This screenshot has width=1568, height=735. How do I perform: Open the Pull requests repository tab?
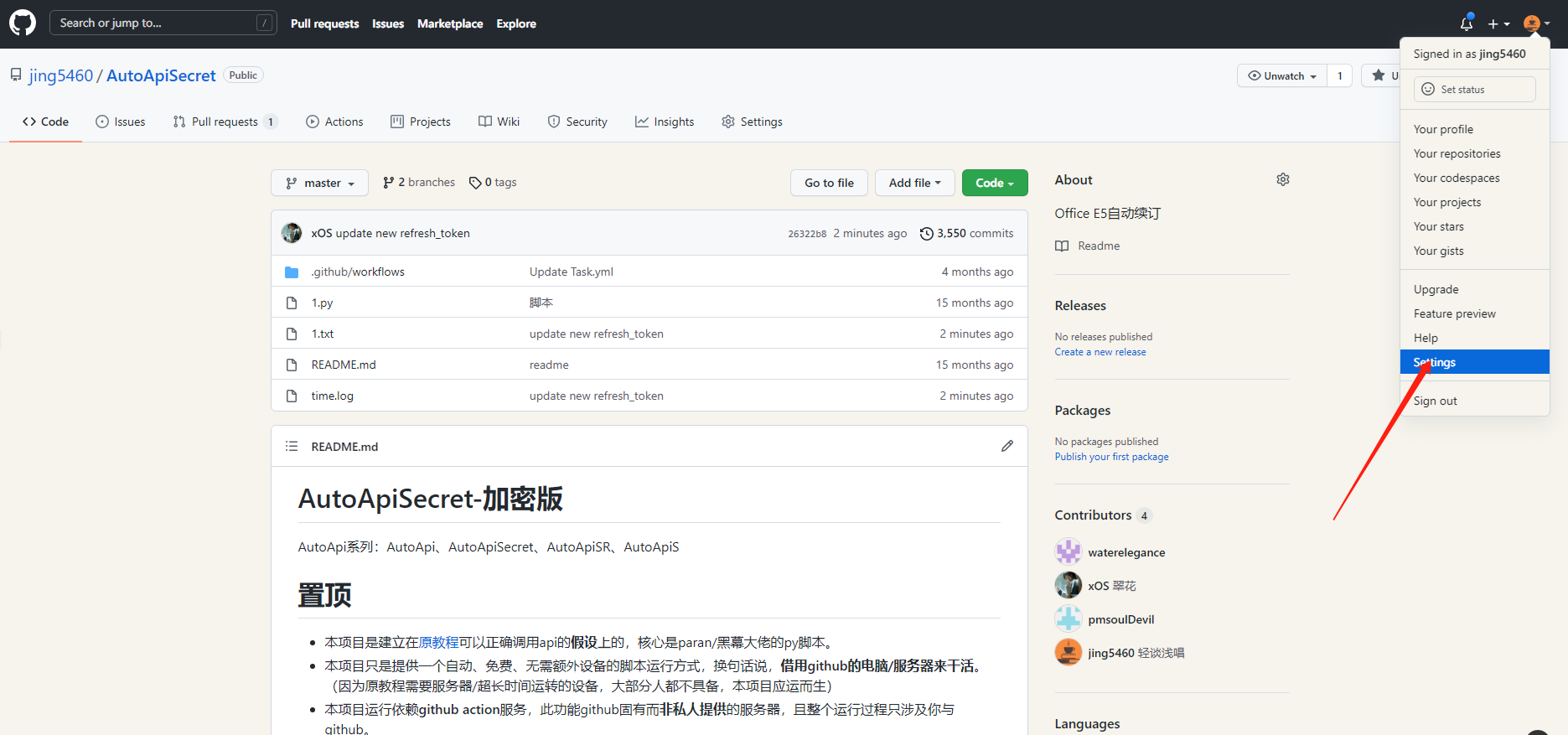pyautogui.click(x=225, y=122)
